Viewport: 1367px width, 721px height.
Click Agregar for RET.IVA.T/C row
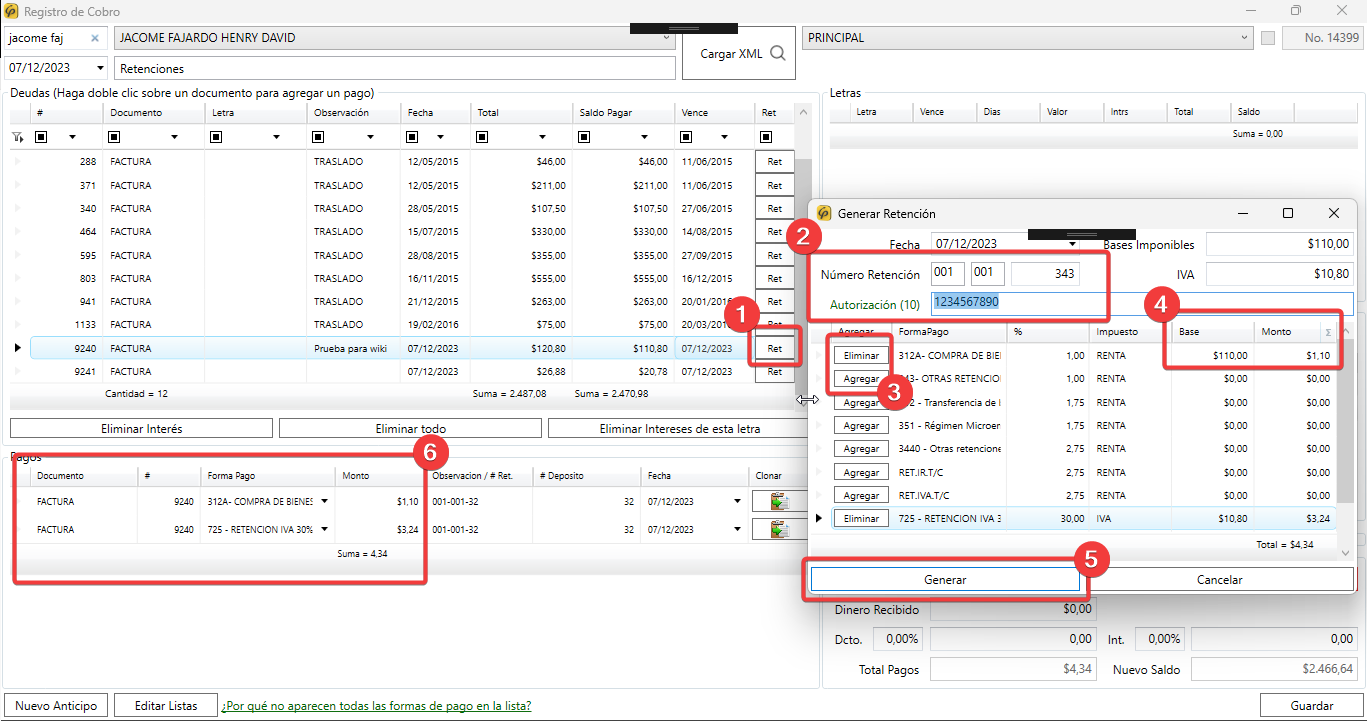click(861, 496)
